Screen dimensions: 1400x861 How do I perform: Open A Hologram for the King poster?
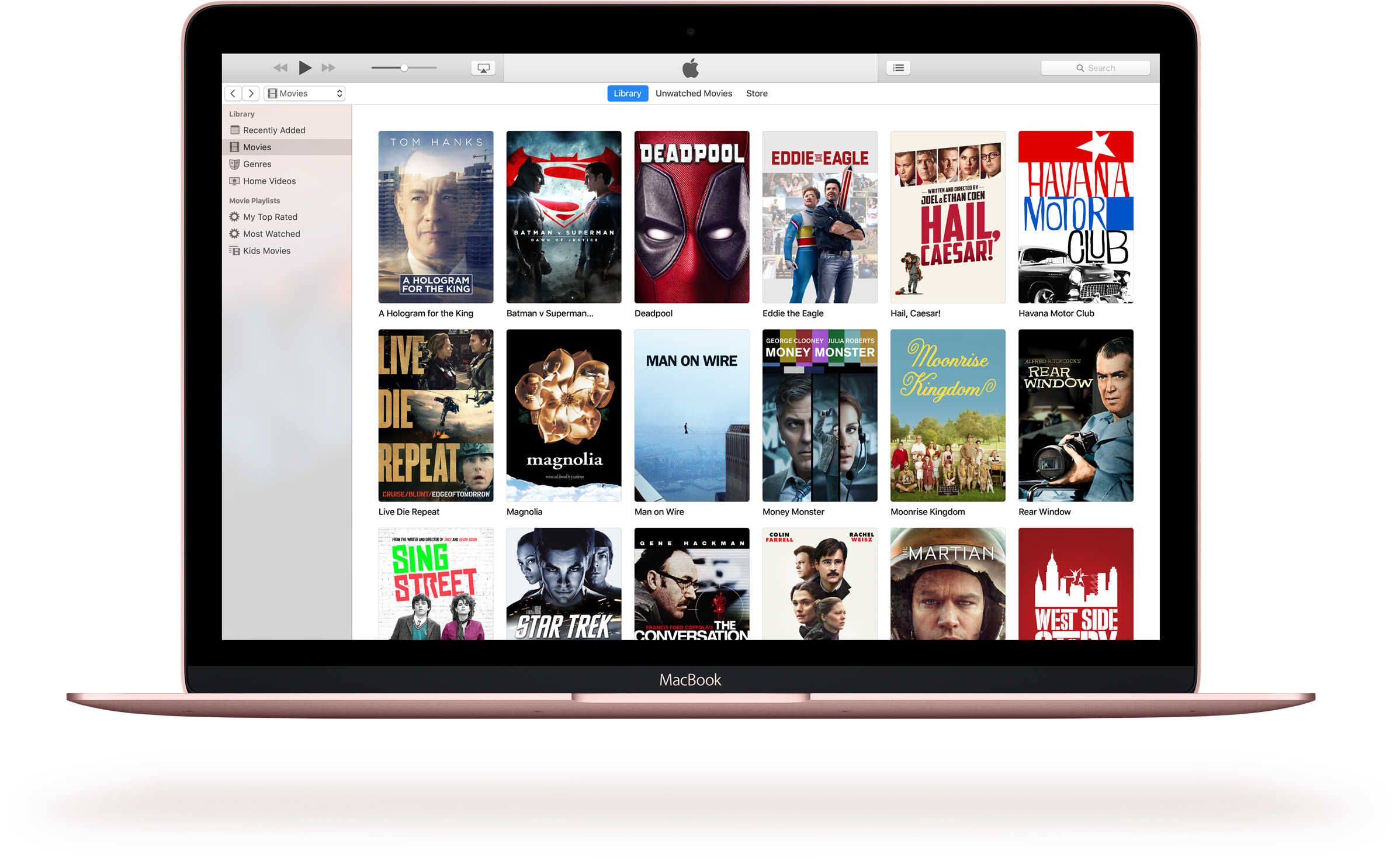pos(436,217)
